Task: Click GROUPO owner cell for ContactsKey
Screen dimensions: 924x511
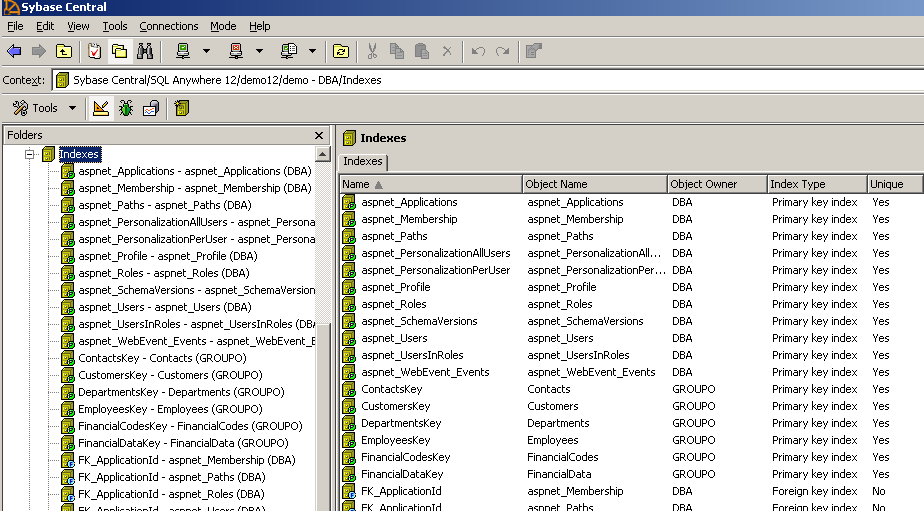Action: [x=694, y=390]
